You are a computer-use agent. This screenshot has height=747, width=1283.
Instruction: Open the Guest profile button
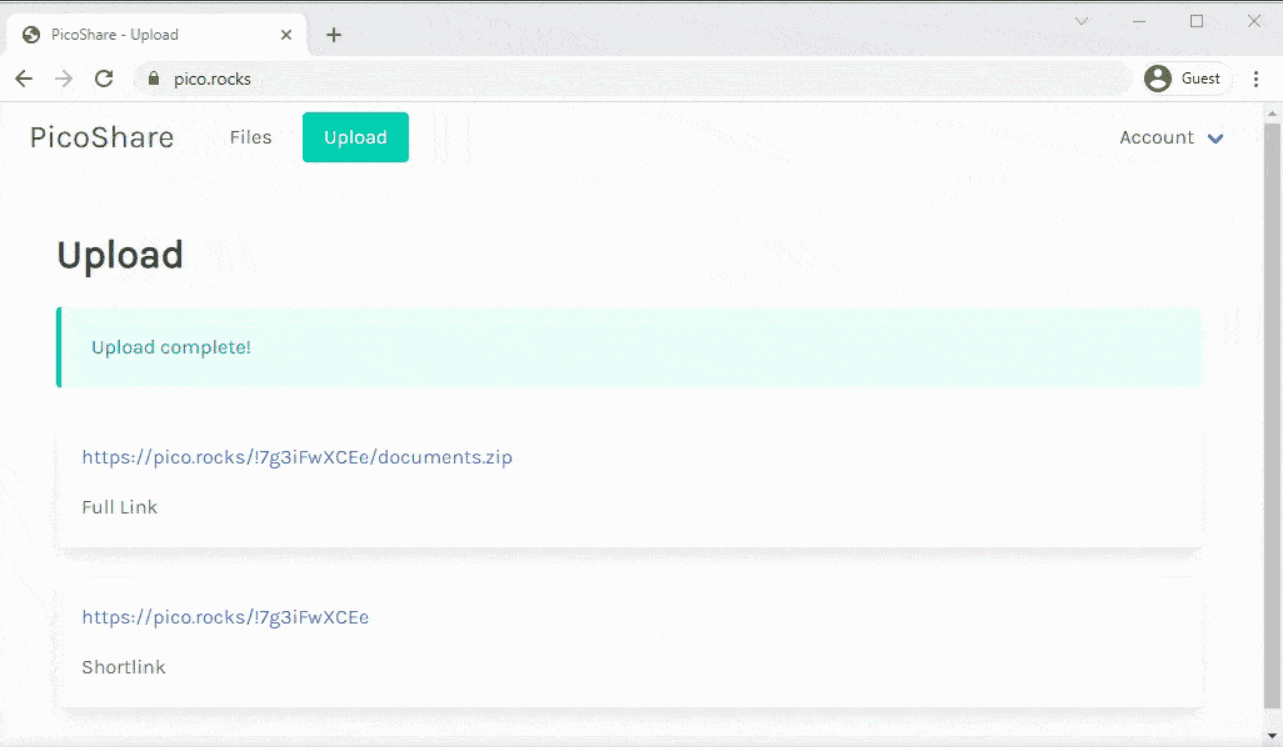tap(1187, 79)
